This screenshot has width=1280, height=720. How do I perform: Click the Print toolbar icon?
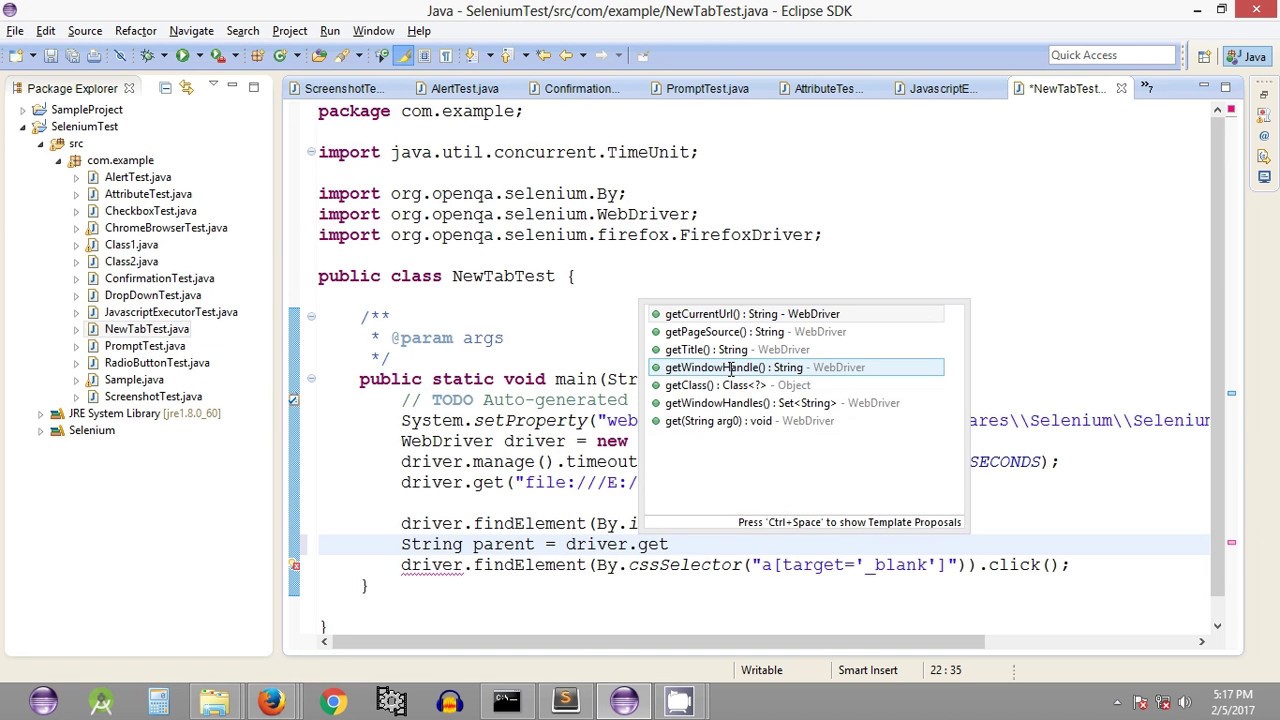pos(94,55)
